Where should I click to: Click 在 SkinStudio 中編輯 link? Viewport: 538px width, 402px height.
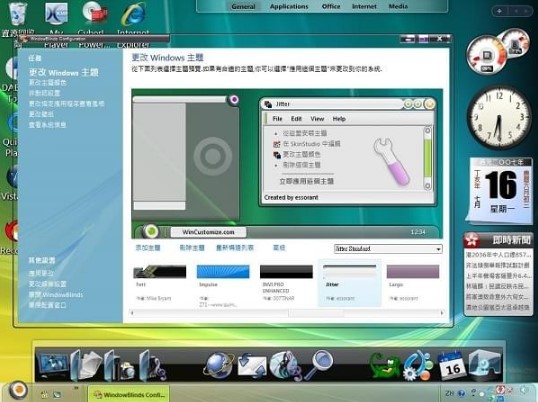[x=312, y=144]
